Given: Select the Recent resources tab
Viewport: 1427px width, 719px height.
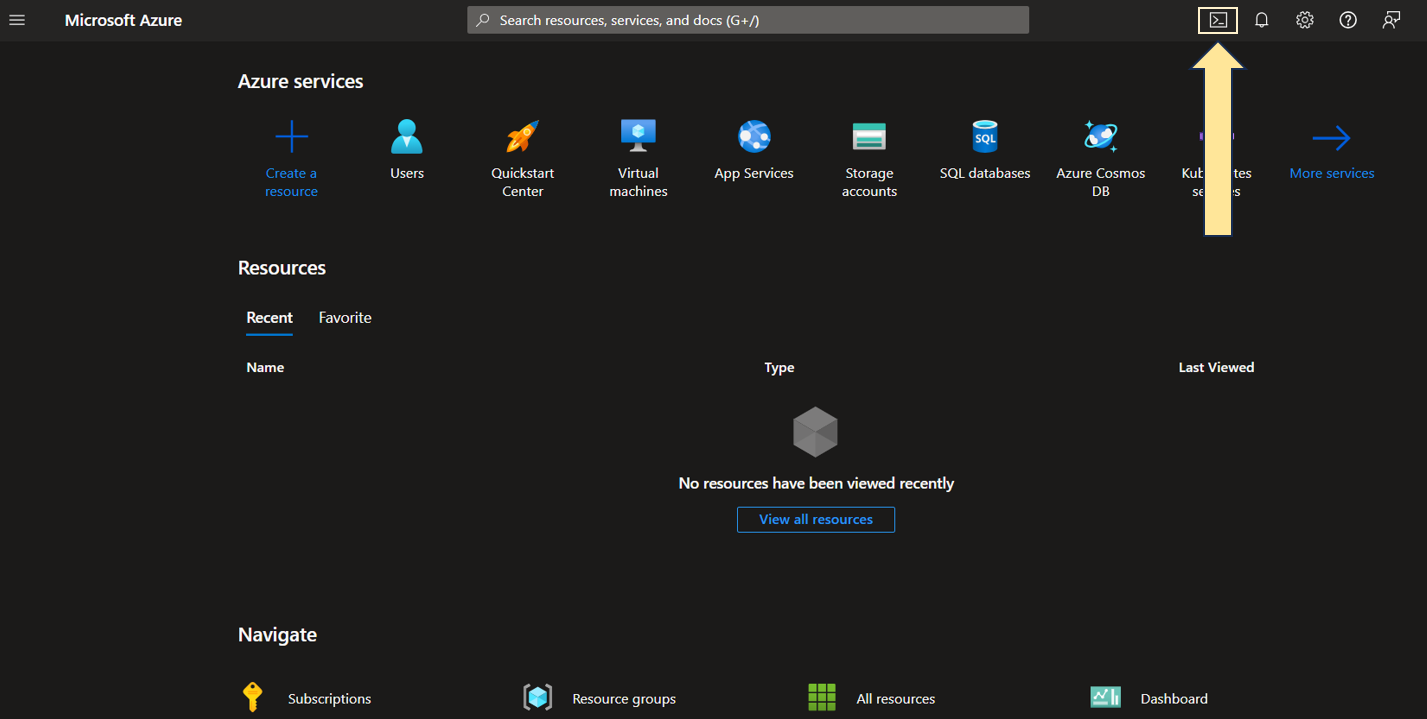Looking at the screenshot, I should (x=269, y=318).
